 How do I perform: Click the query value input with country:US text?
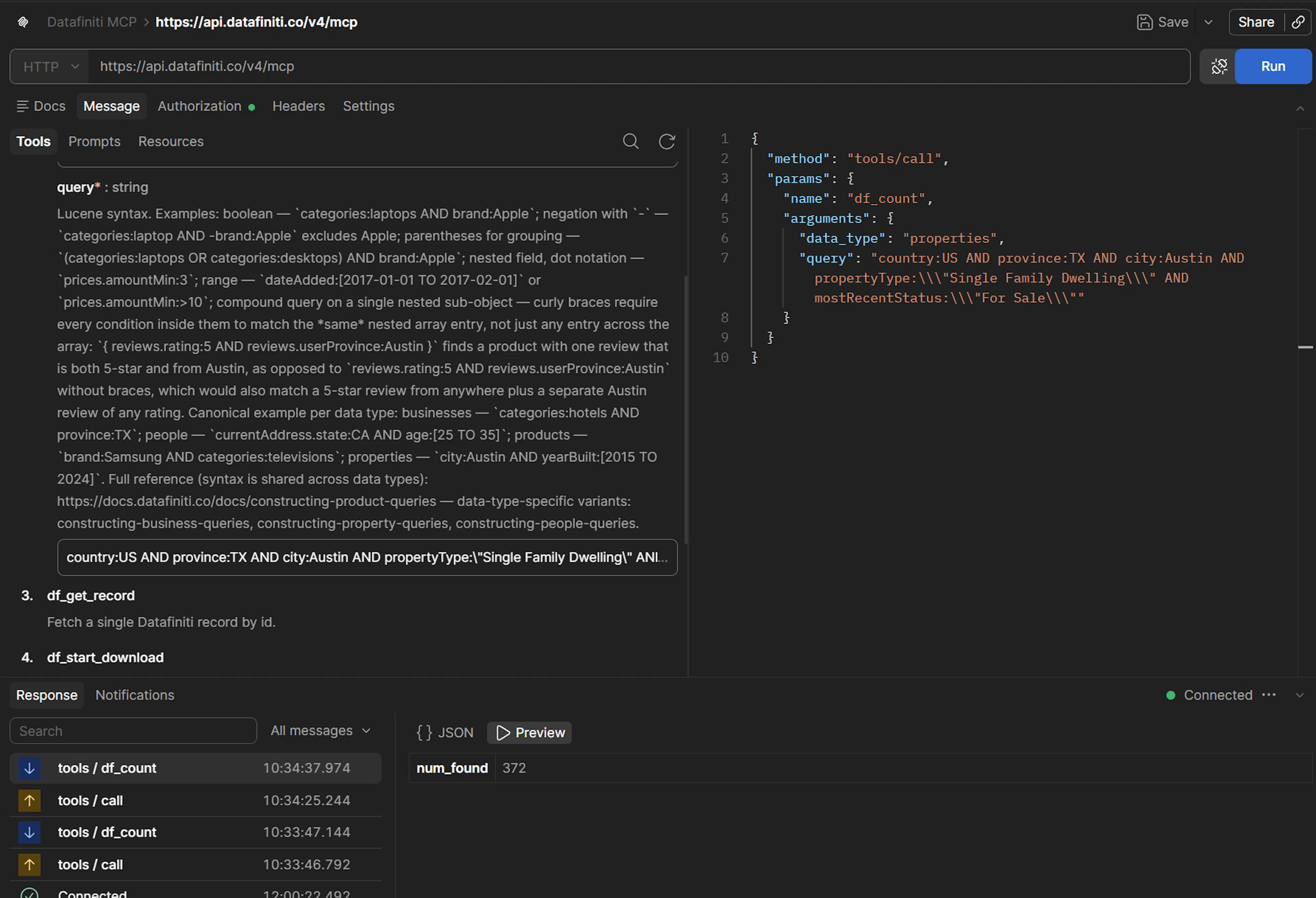pyautogui.click(x=367, y=558)
